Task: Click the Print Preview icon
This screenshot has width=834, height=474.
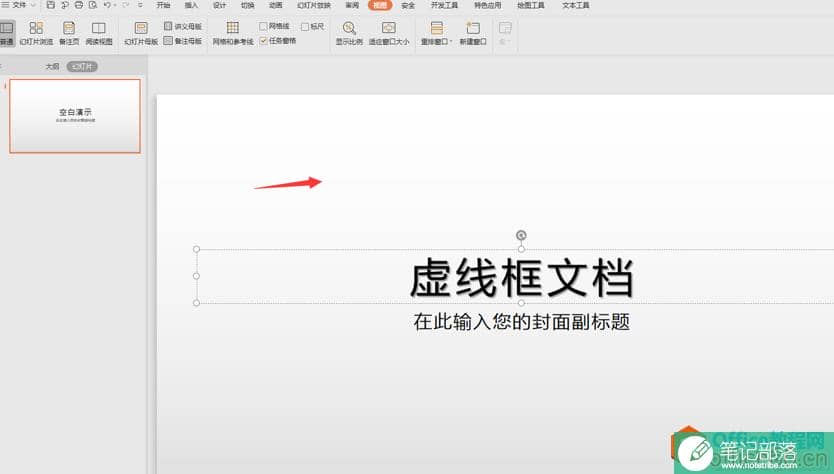Action: pyautogui.click(x=93, y=5)
